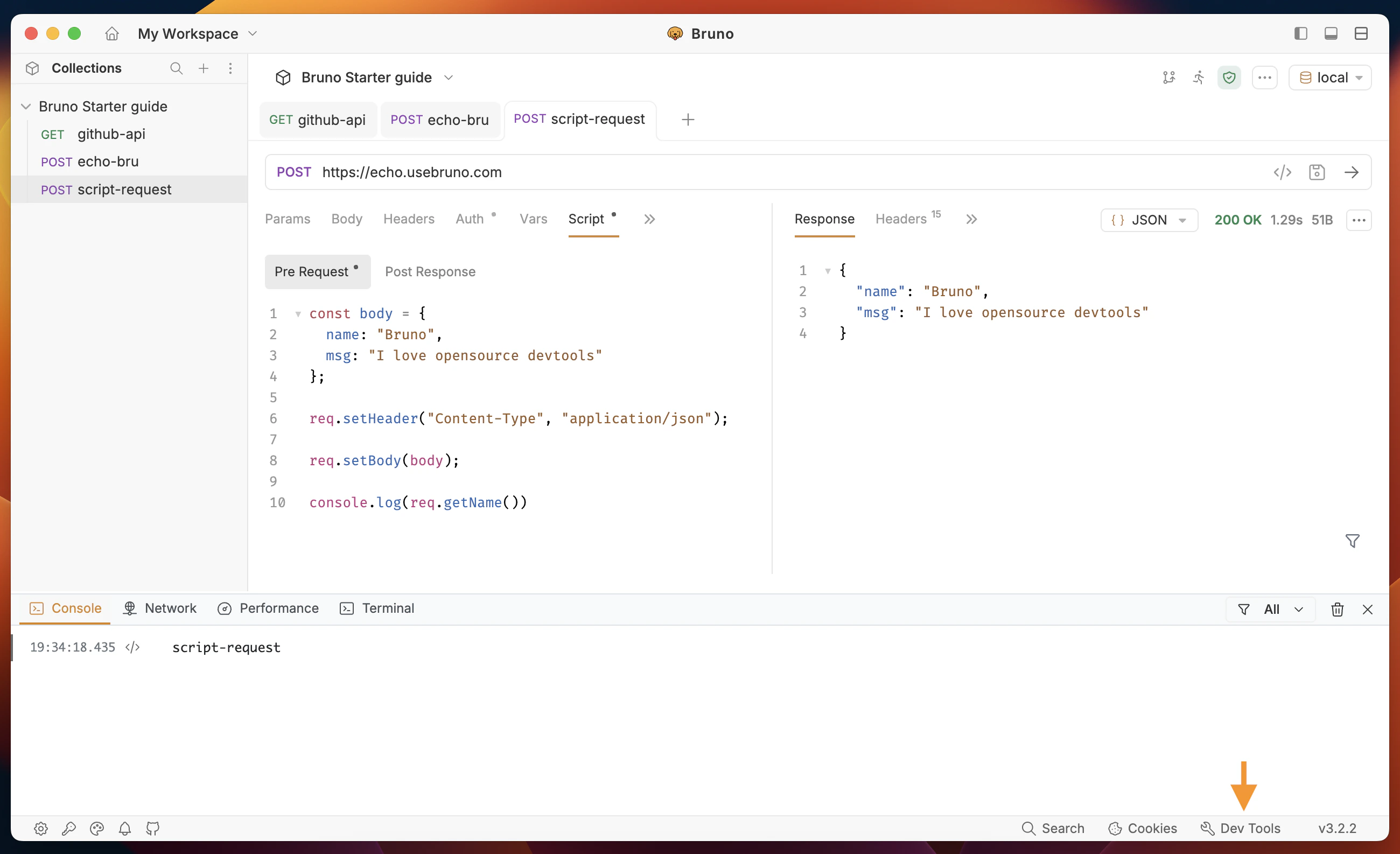Viewport: 1400px width, 854px height.
Task: Click the response filter funnel icon
Action: (1352, 541)
